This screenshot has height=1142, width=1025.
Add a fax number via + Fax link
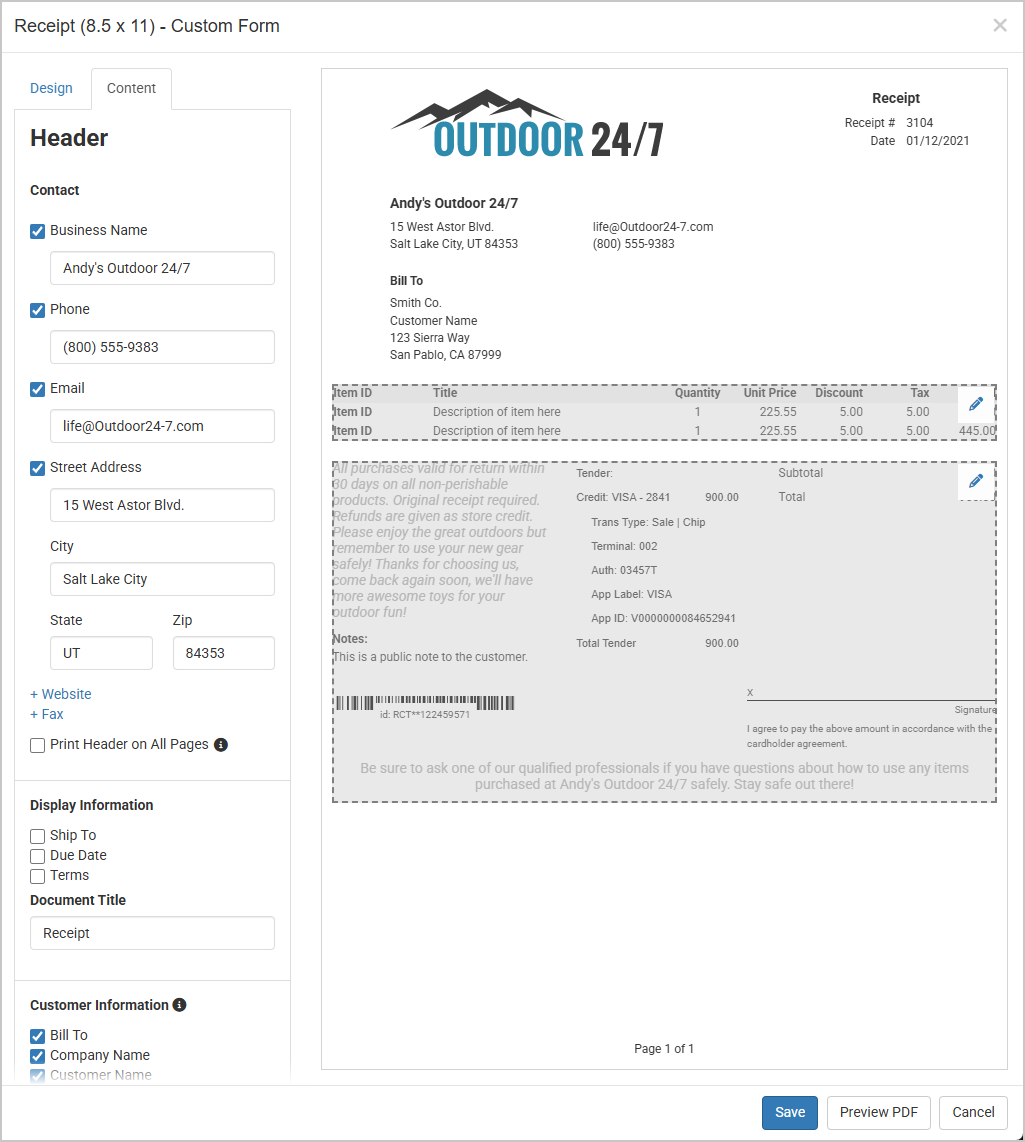pos(47,713)
